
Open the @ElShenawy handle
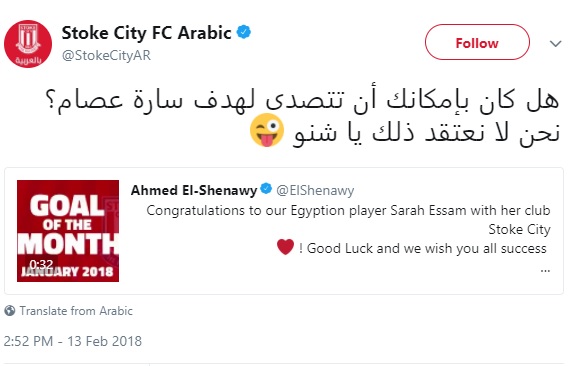(x=315, y=190)
